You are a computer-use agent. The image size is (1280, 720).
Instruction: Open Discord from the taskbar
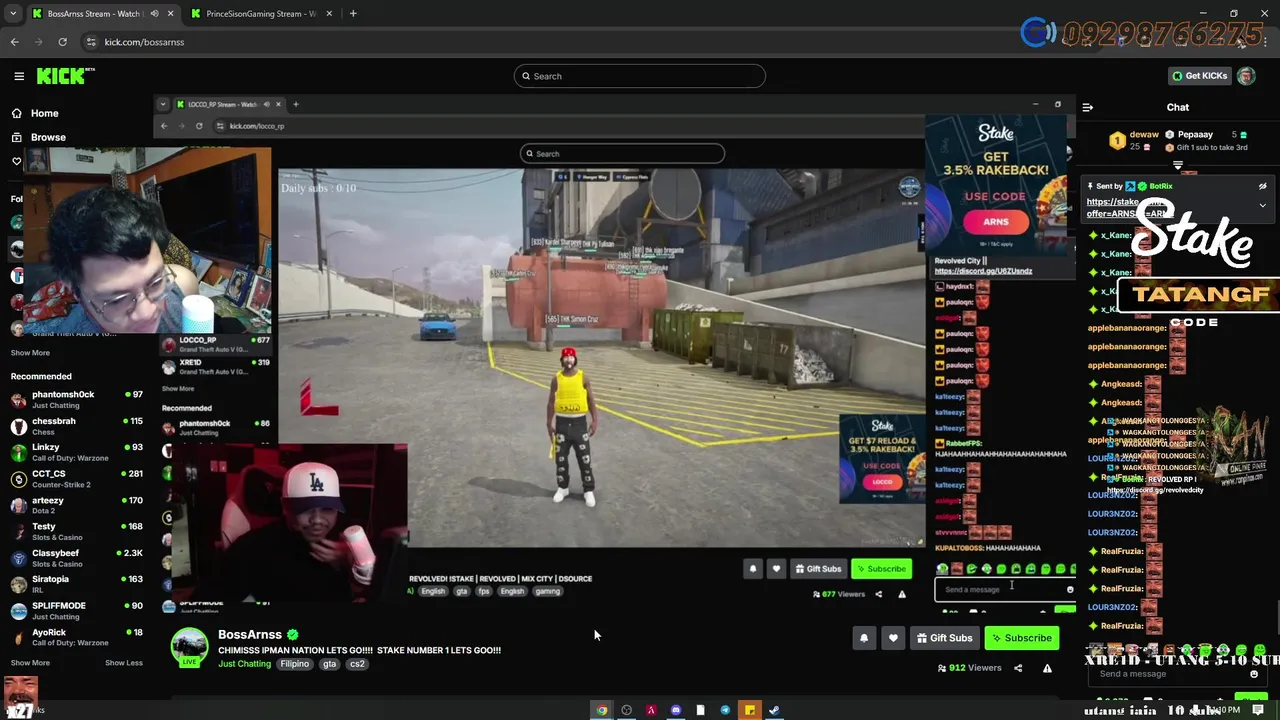[676, 710]
